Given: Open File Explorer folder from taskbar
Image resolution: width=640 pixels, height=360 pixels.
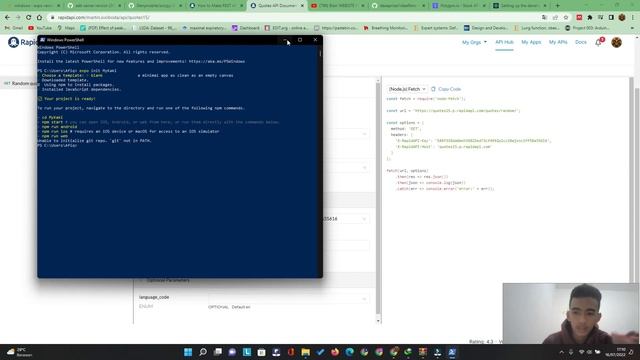Looking at the screenshot, I should (305, 352).
